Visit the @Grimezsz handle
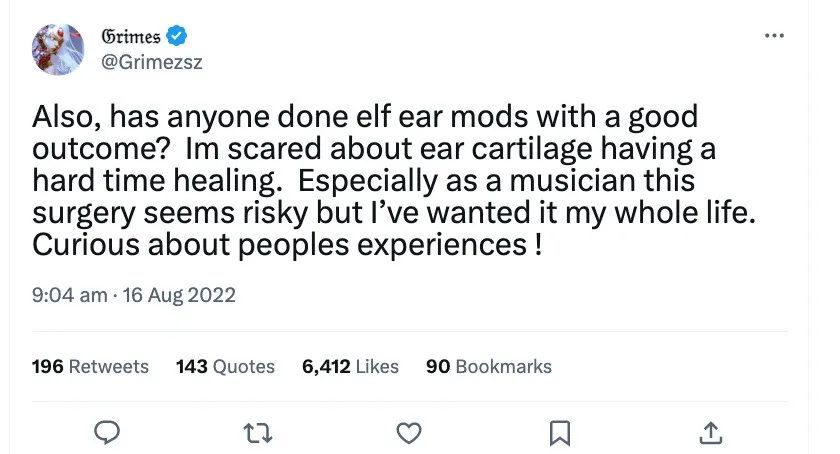The width and height of the screenshot is (840, 454). point(152,62)
